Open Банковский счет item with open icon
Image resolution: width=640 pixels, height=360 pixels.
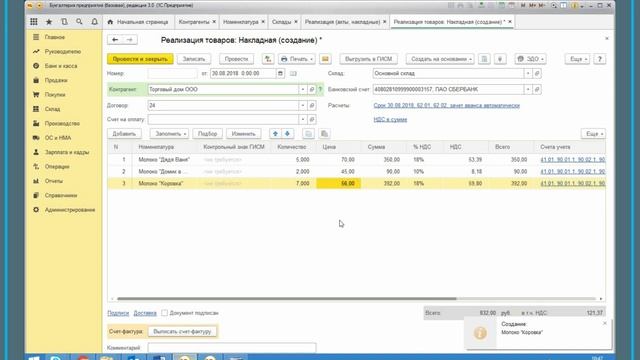tap(537, 89)
